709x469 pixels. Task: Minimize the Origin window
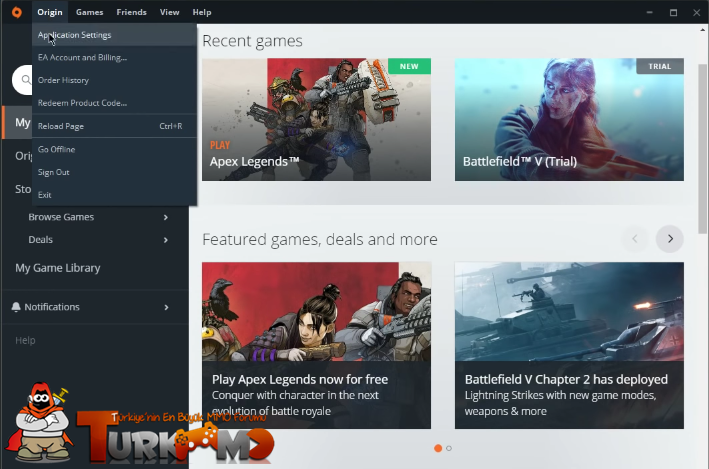649,12
